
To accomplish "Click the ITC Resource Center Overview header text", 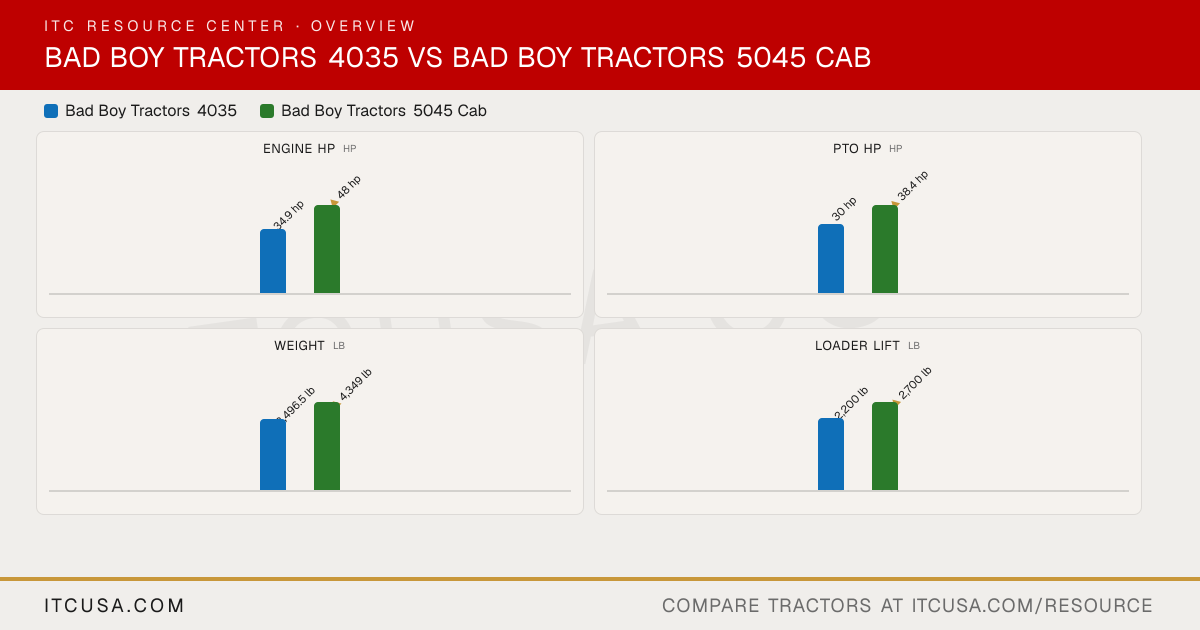I will coord(230,26).
